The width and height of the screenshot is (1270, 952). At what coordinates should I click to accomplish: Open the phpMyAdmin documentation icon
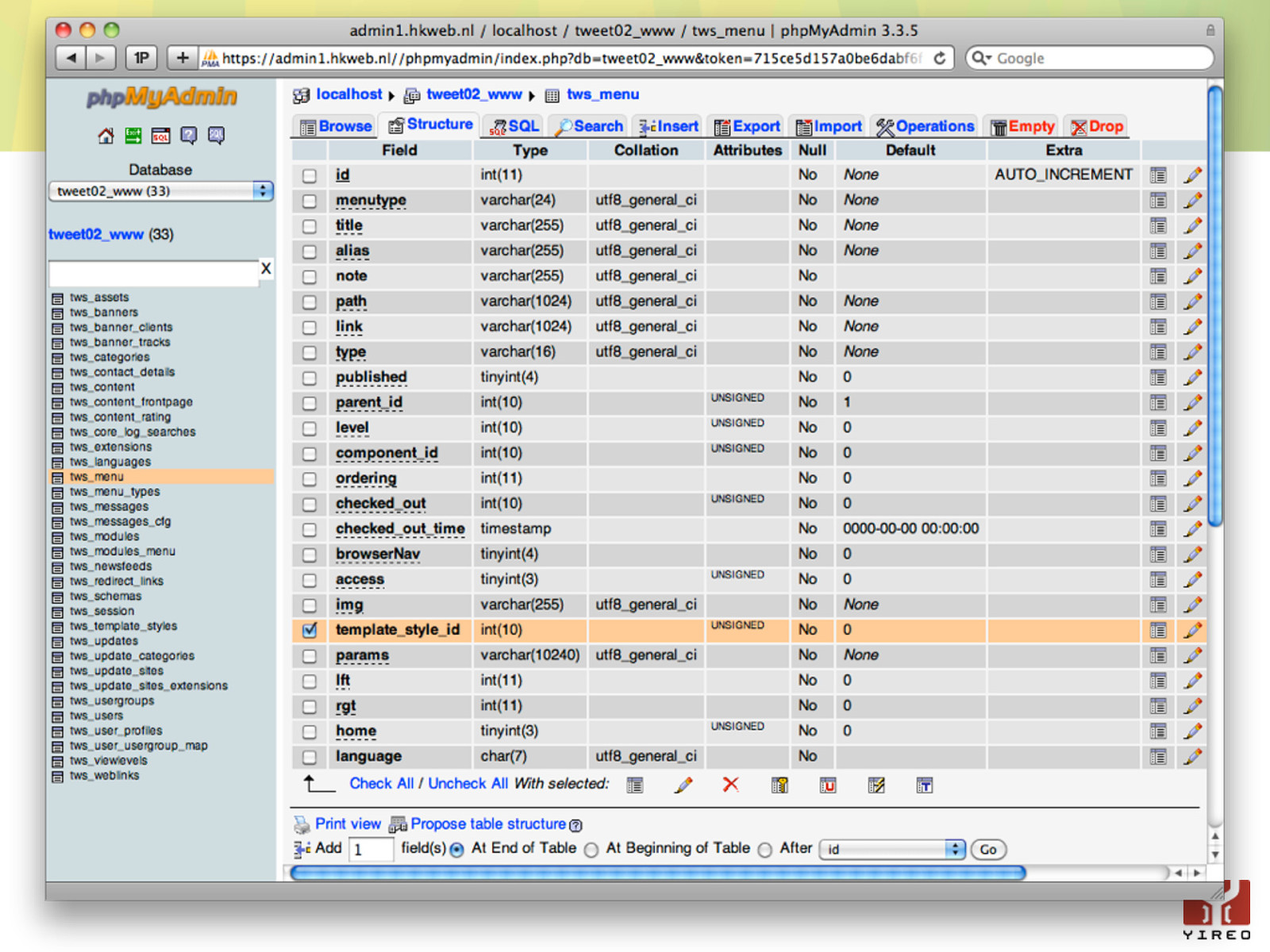point(189,136)
